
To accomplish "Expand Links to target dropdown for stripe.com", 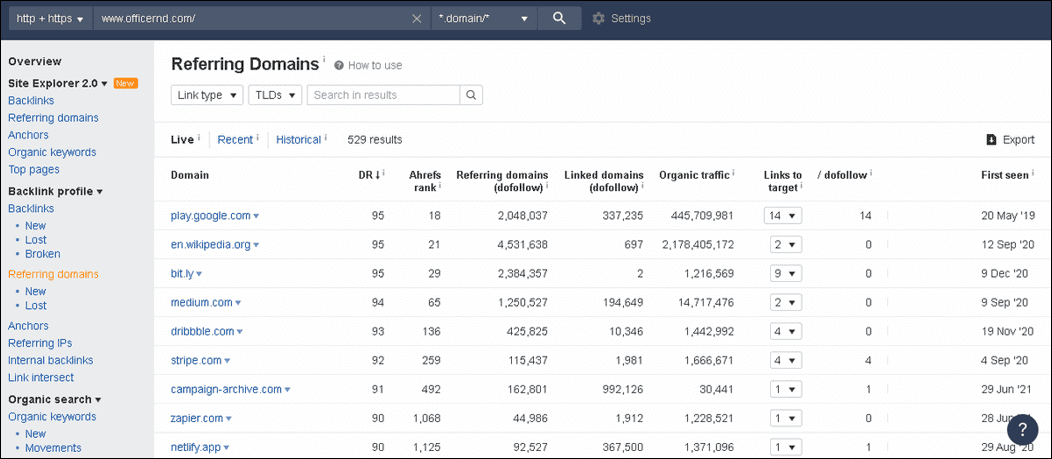I will (786, 360).
